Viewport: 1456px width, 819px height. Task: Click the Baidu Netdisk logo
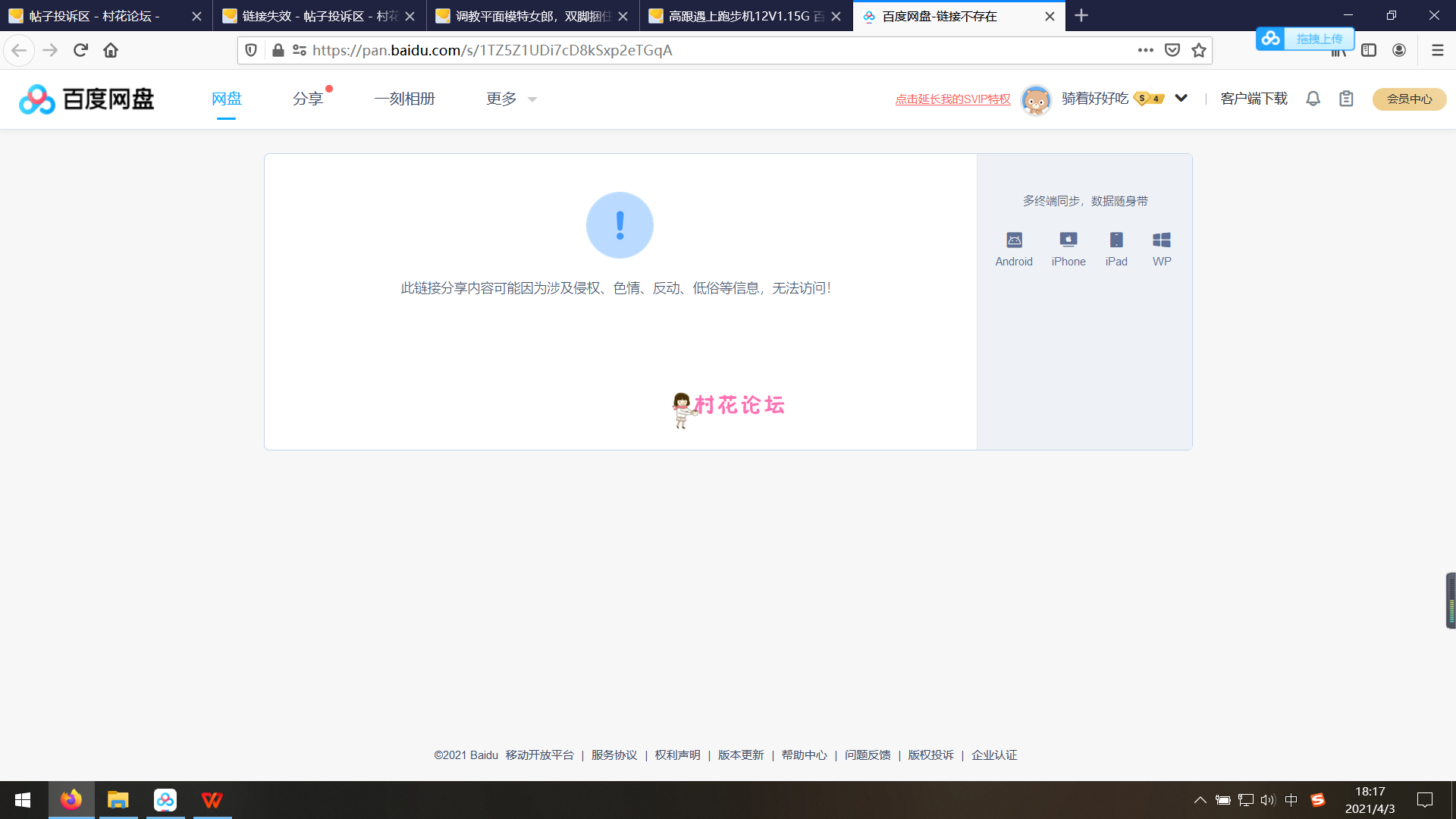[x=86, y=99]
